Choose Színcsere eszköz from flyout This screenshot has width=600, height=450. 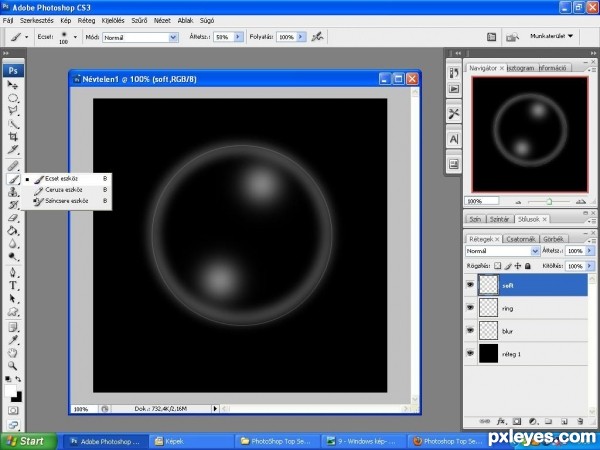coord(67,201)
